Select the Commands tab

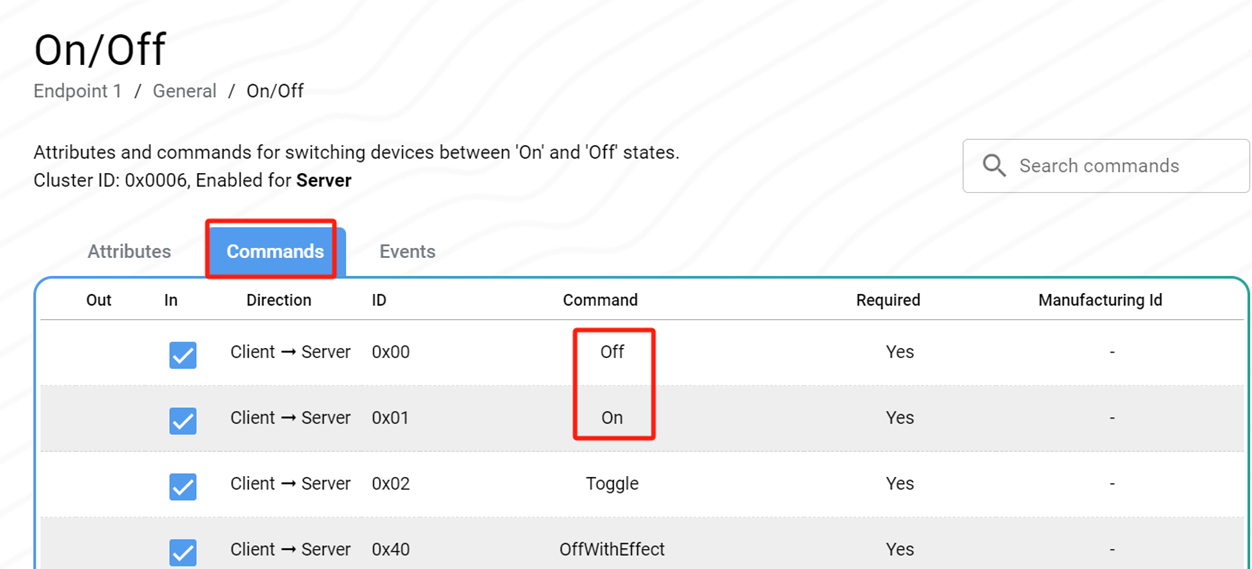(275, 252)
